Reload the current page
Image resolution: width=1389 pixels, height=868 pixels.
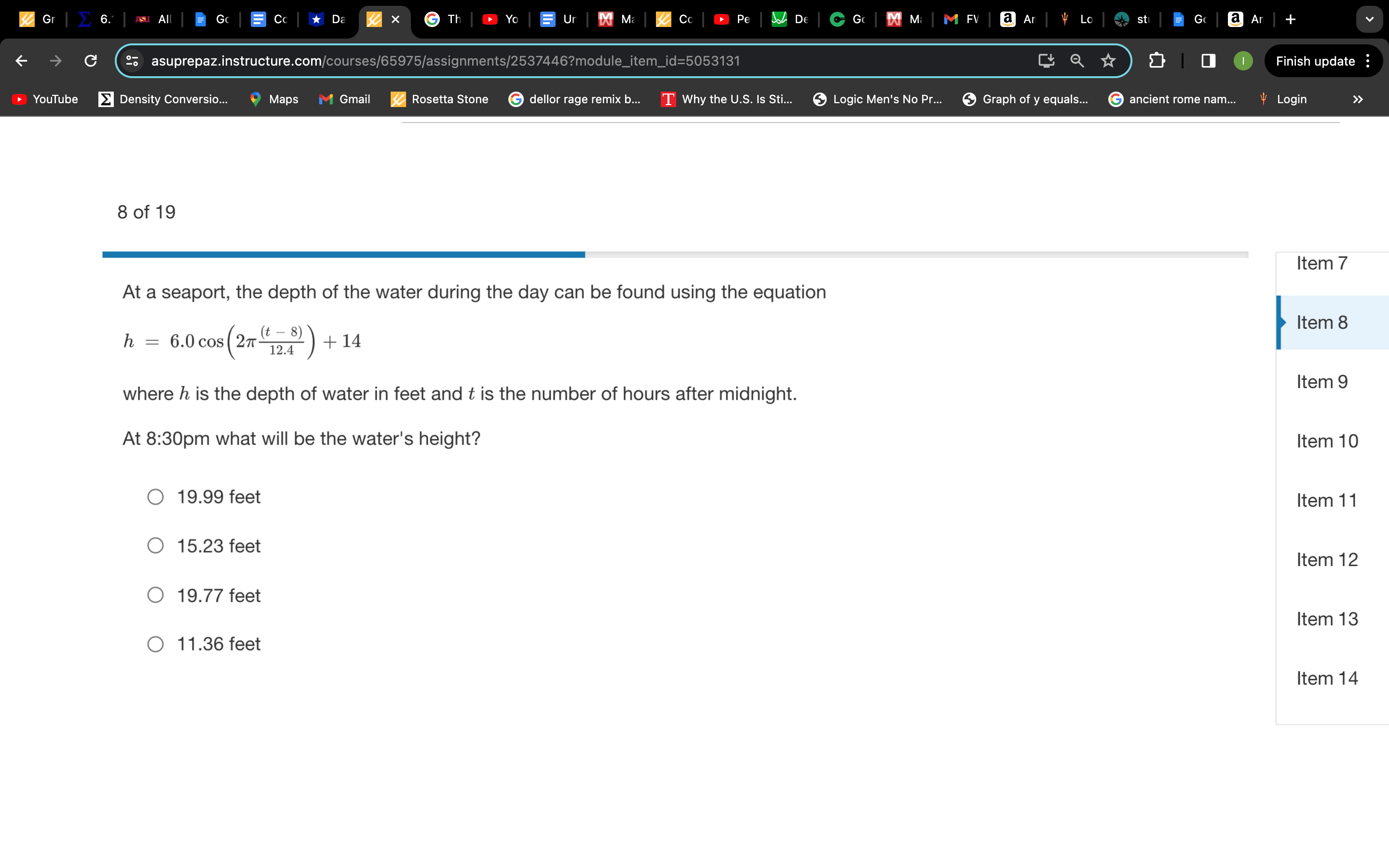point(91,61)
